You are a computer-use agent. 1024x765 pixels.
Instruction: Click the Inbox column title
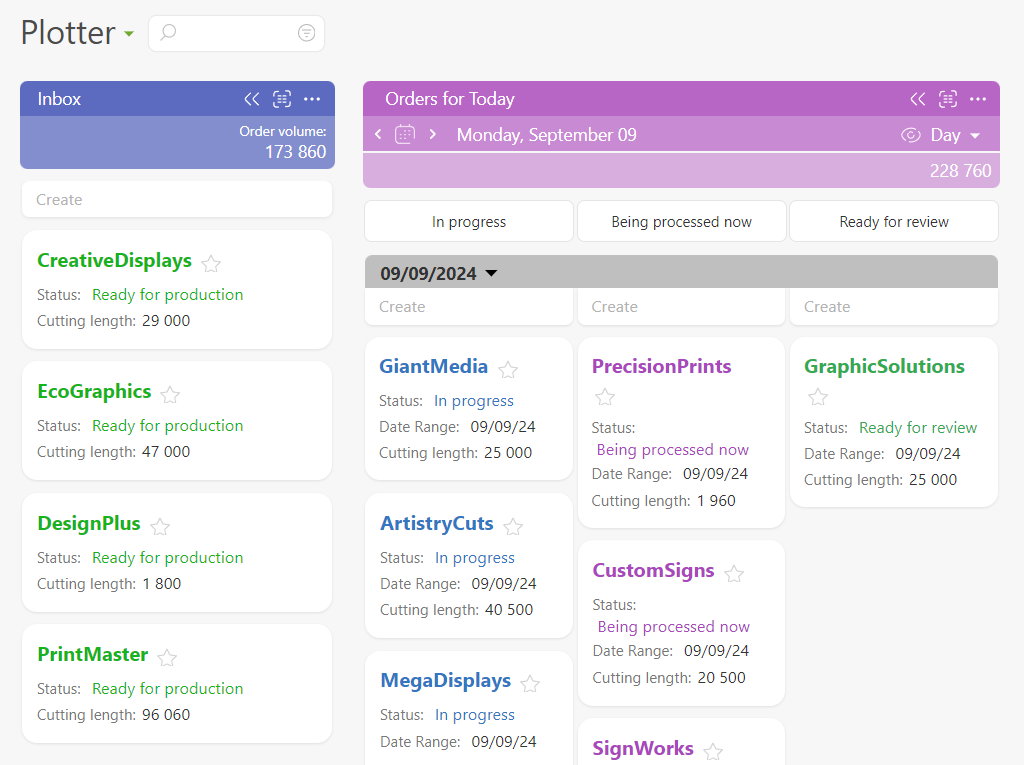59,99
